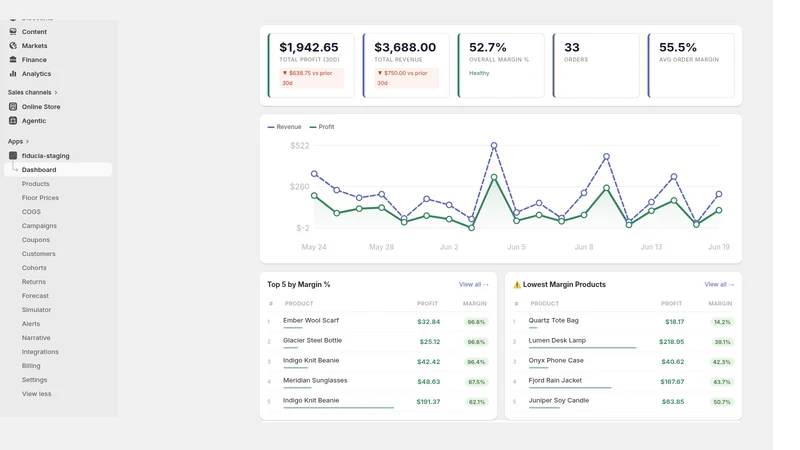Click the fiducia-staging app icon

tap(13, 156)
